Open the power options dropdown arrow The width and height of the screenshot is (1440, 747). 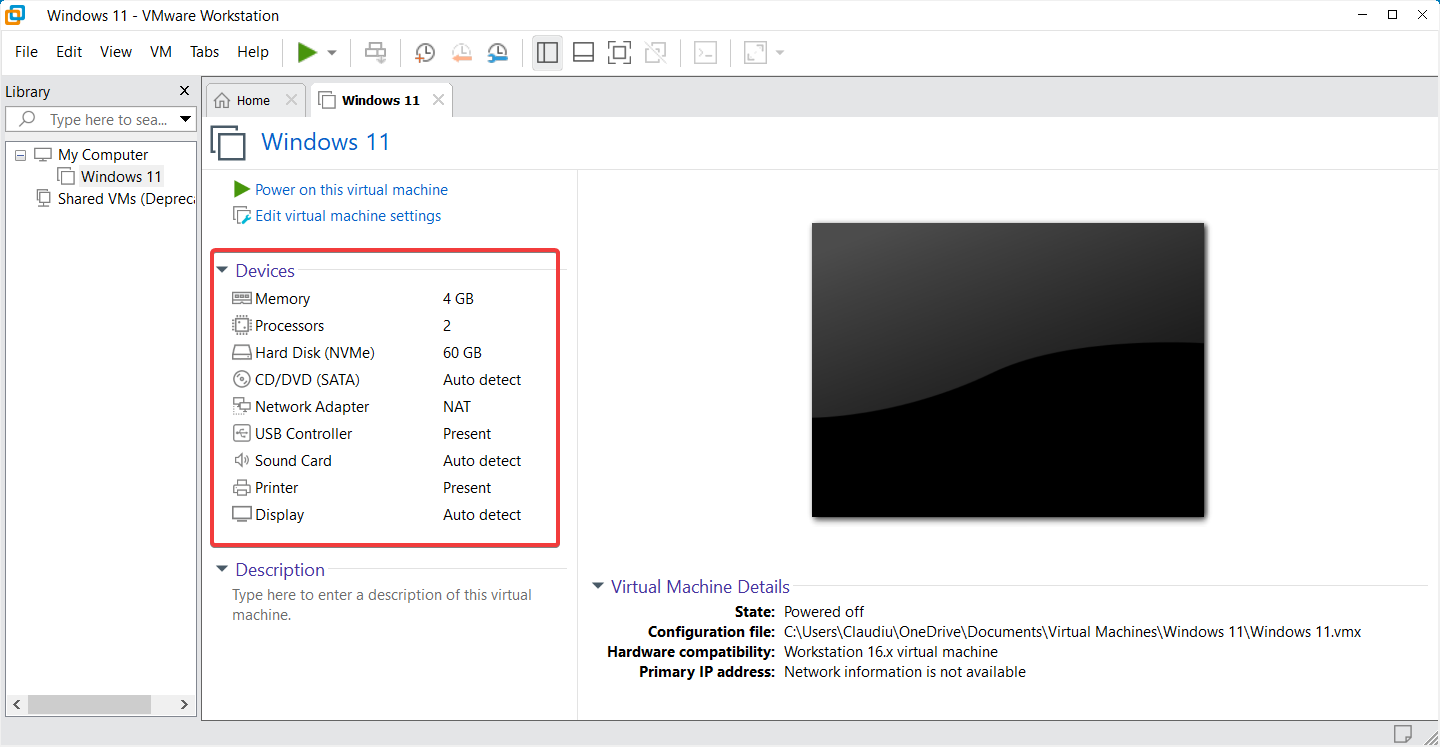pyautogui.click(x=332, y=53)
